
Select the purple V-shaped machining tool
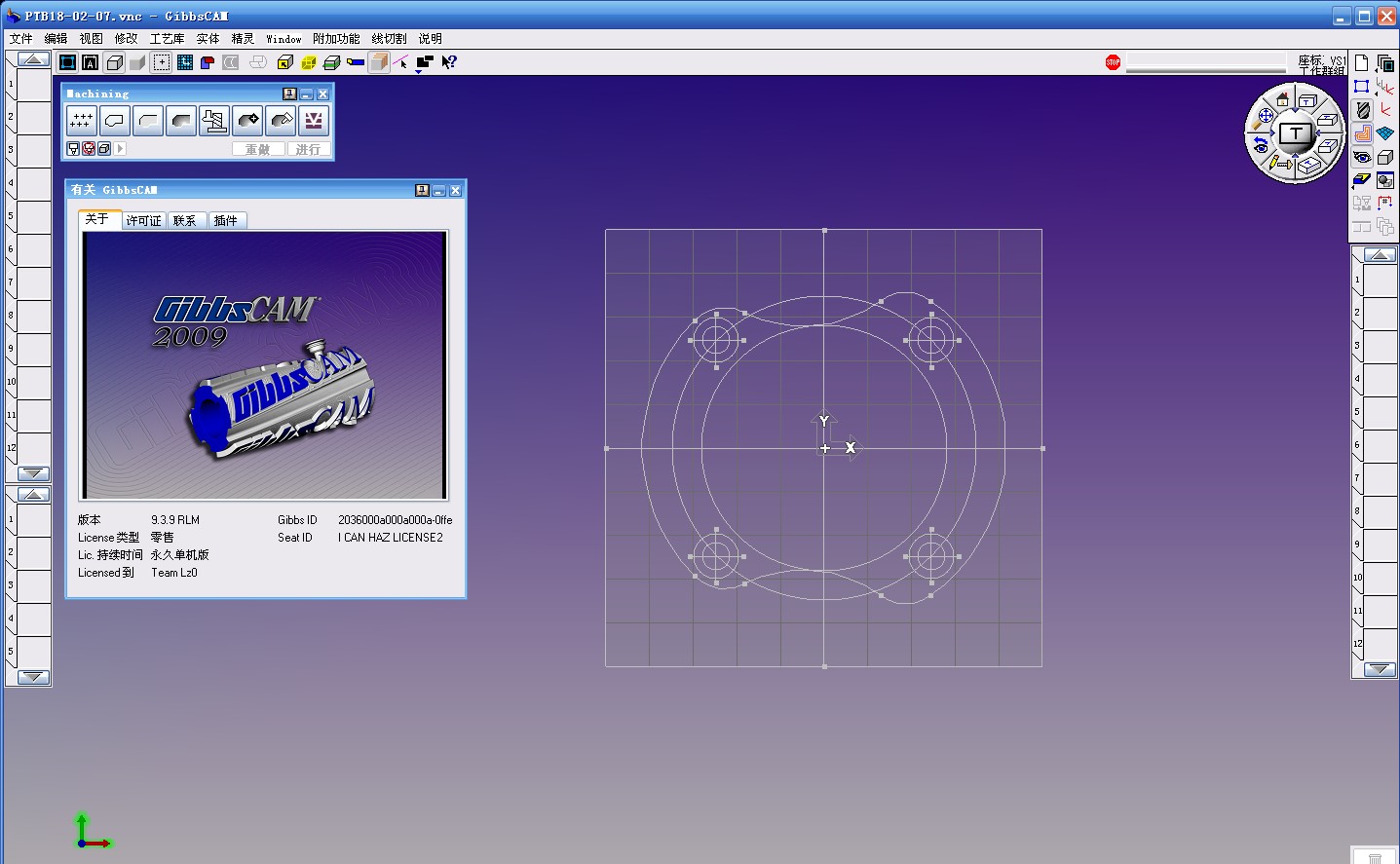[314, 121]
